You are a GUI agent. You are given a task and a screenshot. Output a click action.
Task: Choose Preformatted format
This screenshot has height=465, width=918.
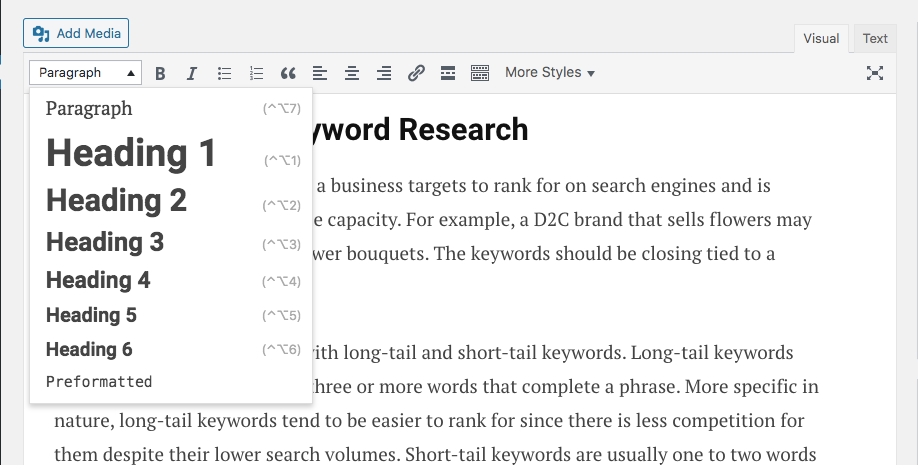click(171, 382)
